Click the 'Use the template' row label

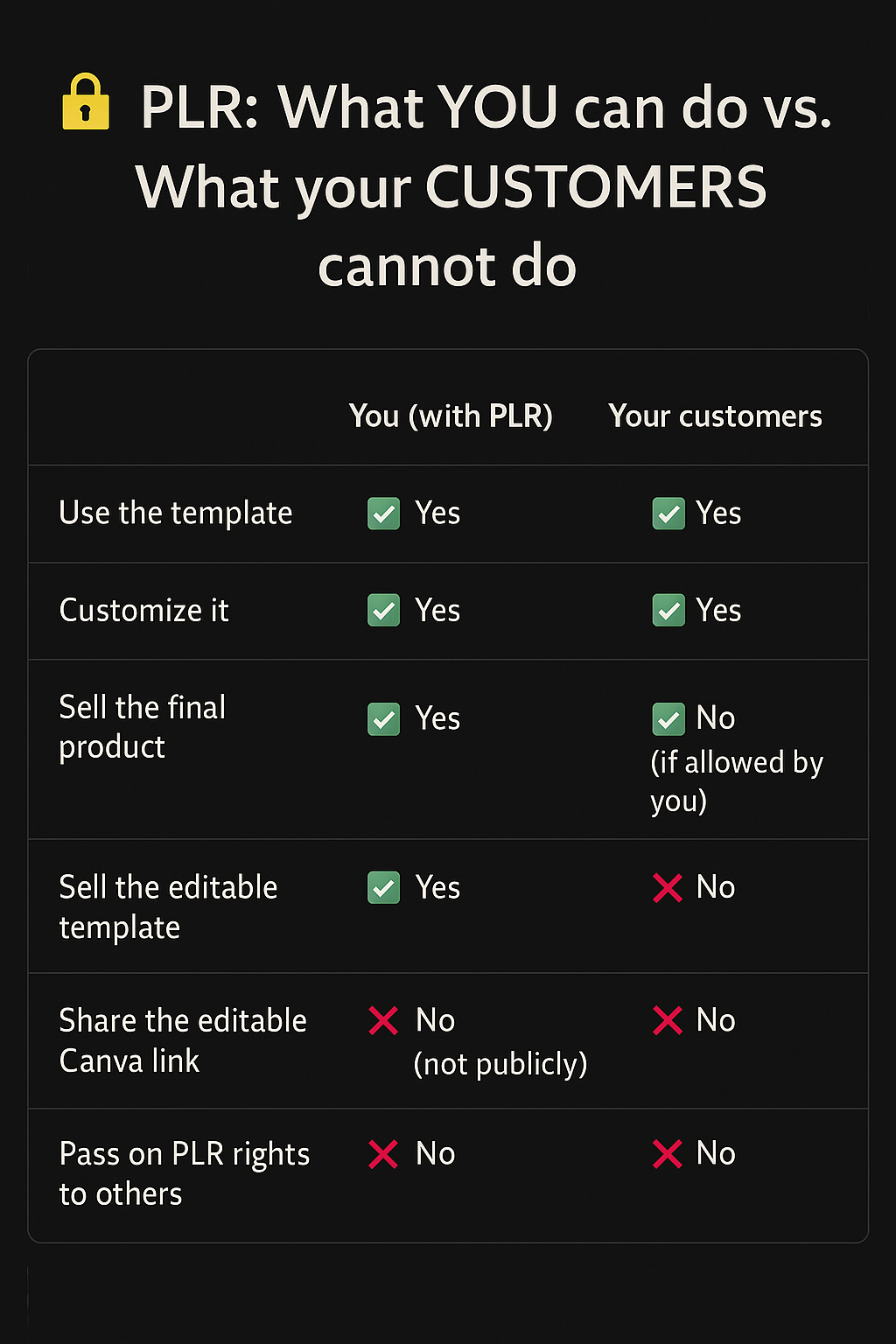(175, 514)
